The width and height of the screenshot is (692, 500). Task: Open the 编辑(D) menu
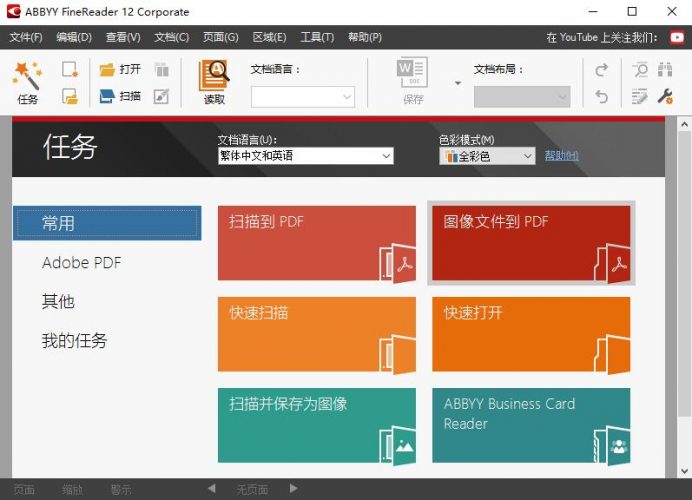click(x=74, y=37)
